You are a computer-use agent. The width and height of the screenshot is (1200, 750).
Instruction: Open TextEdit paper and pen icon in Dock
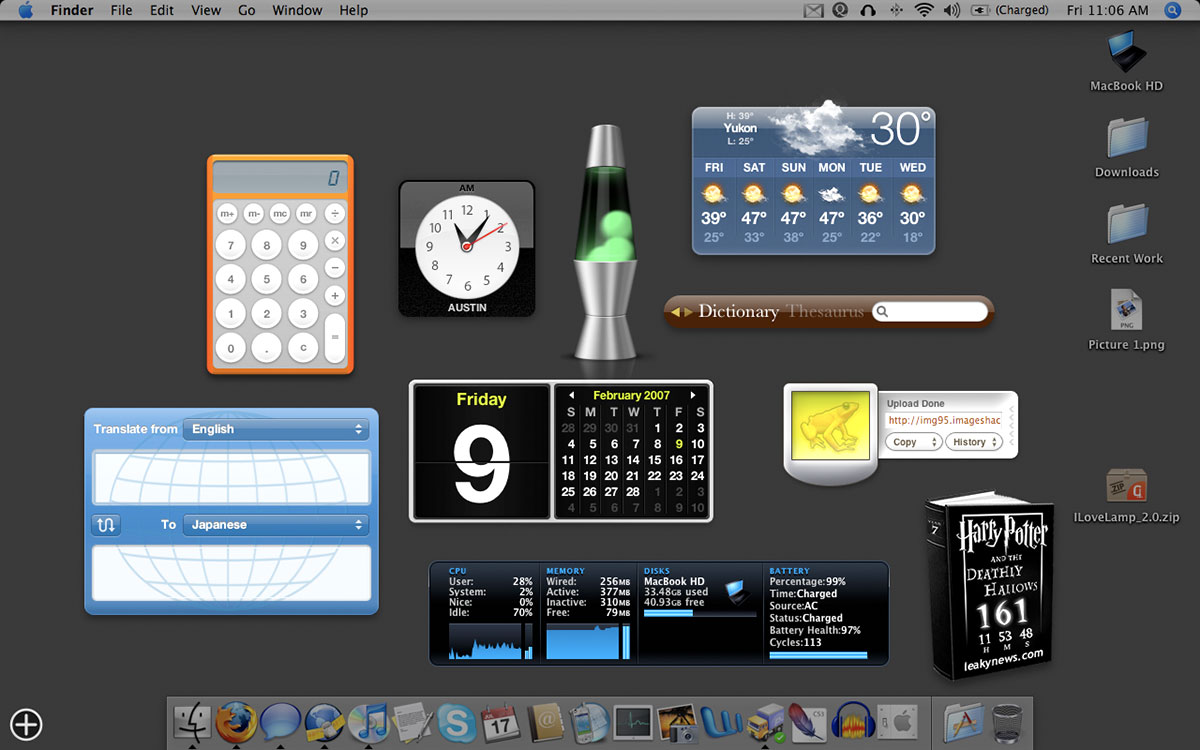(x=412, y=722)
